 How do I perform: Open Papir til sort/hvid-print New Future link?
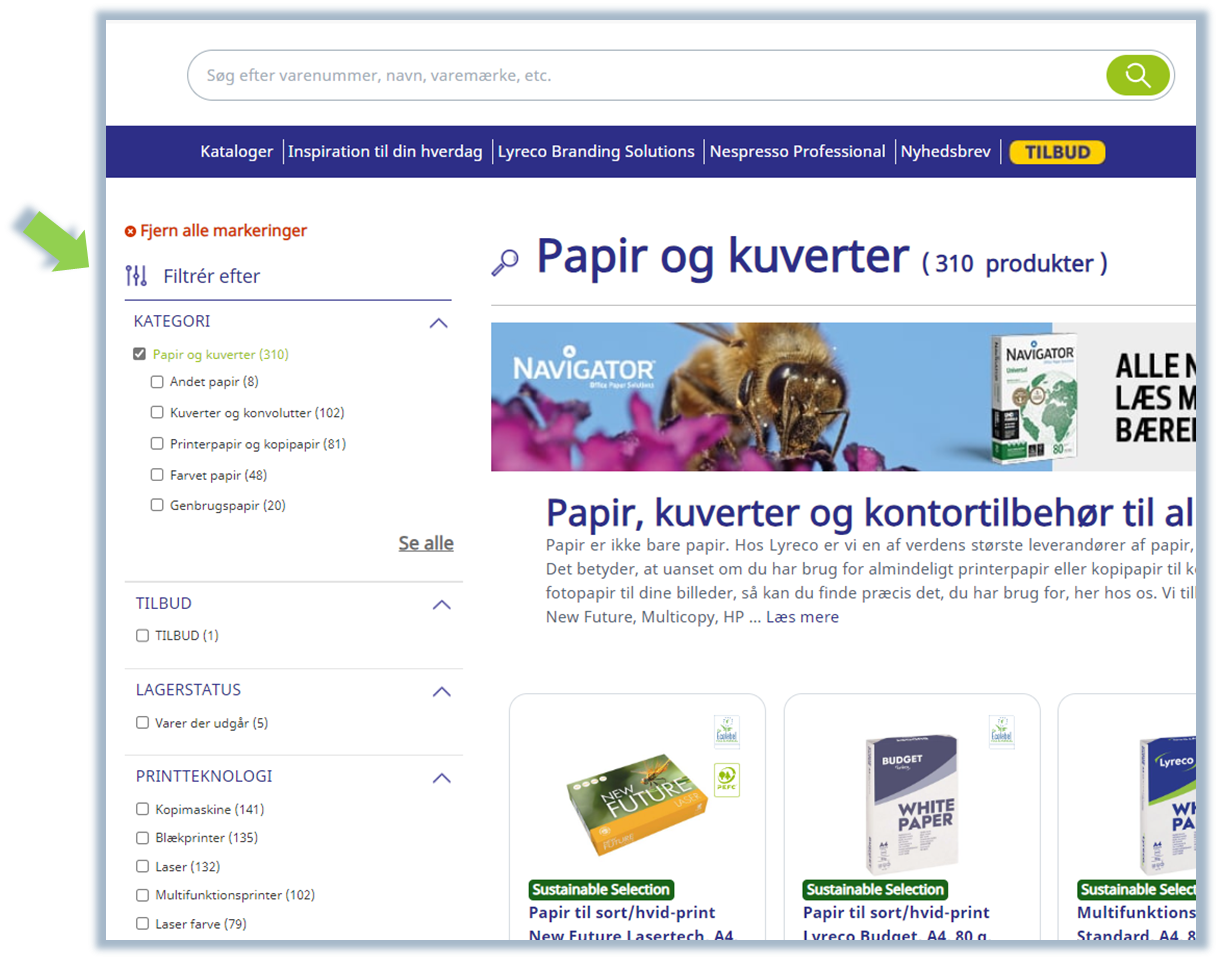click(631, 925)
